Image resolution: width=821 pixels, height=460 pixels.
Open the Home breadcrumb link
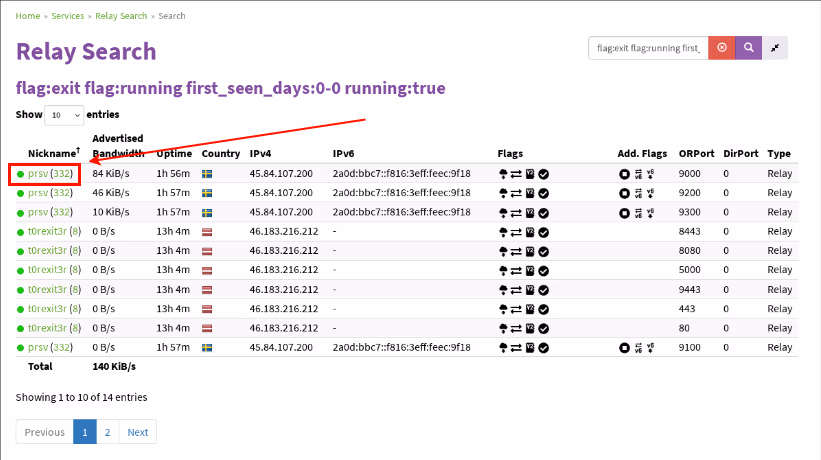point(28,16)
